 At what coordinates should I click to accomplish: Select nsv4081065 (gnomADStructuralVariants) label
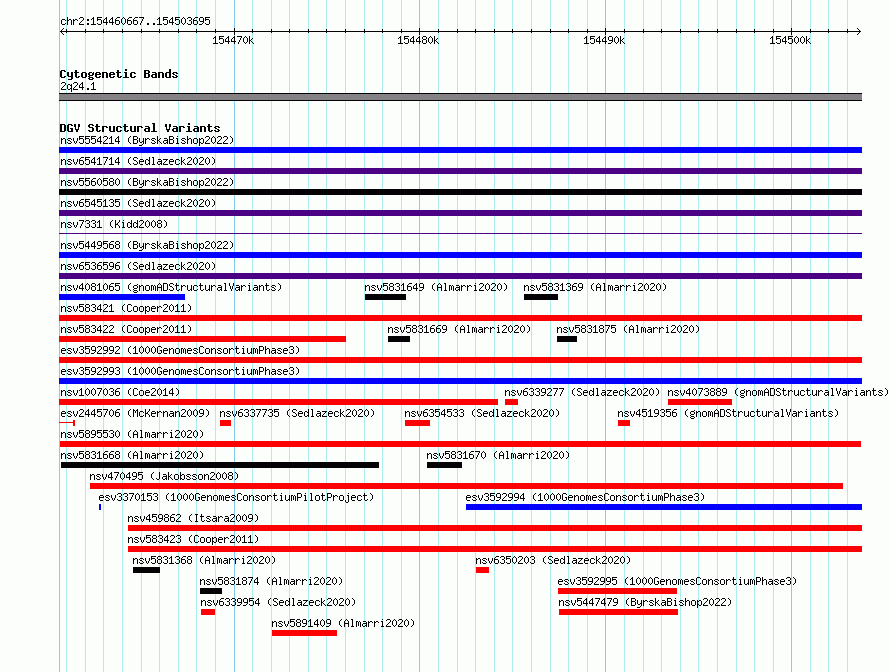tap(171, 287)
